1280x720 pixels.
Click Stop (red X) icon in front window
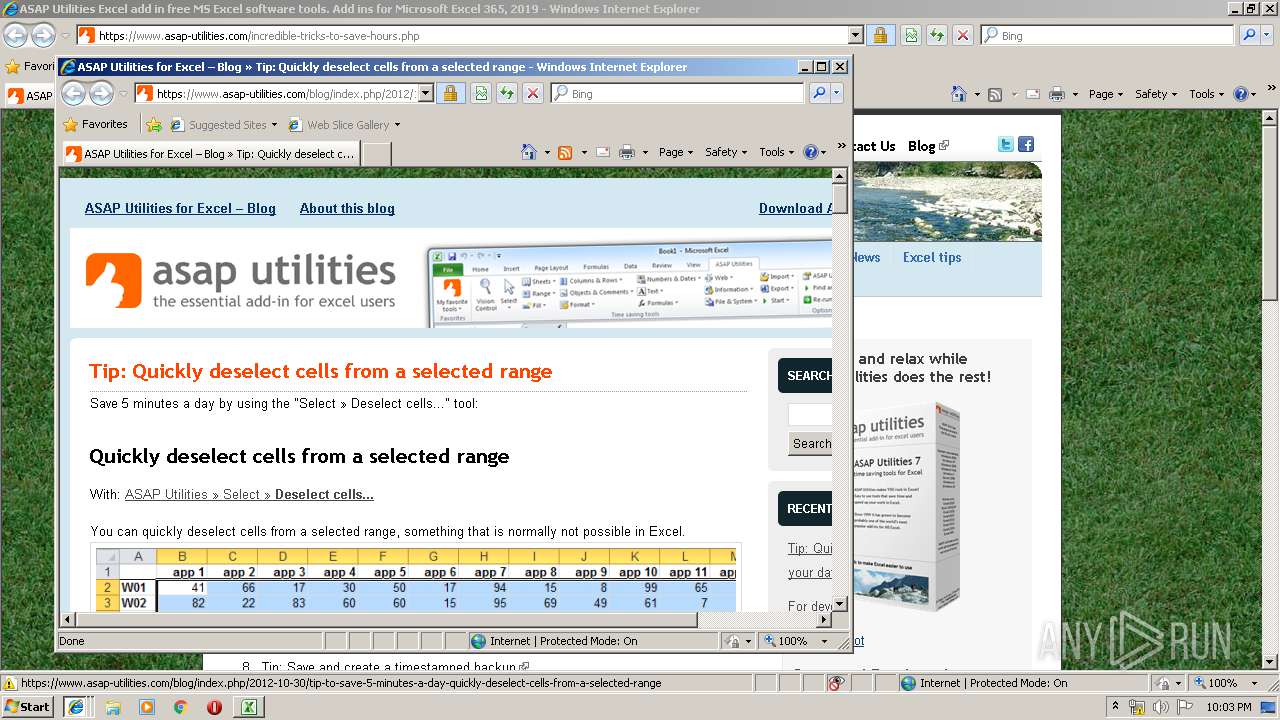tap(533, 93)
